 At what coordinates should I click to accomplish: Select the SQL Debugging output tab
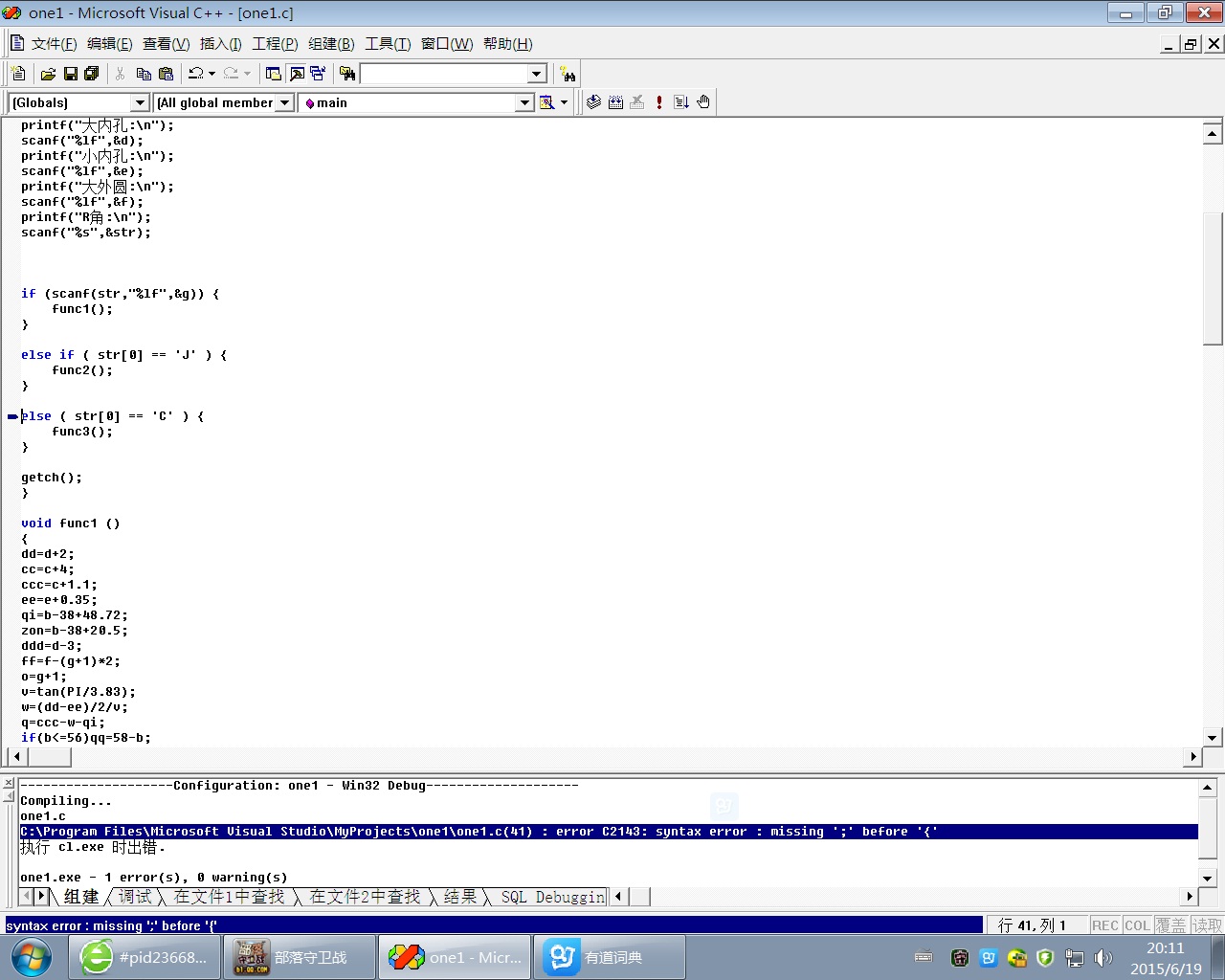tap(552, 897)
